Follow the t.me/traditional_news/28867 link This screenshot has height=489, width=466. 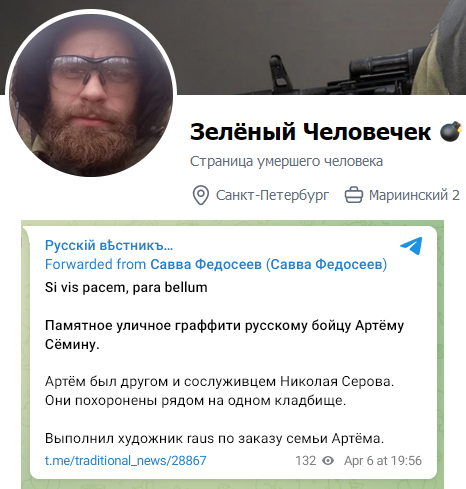pyautogui.click(x=126, y=461)
